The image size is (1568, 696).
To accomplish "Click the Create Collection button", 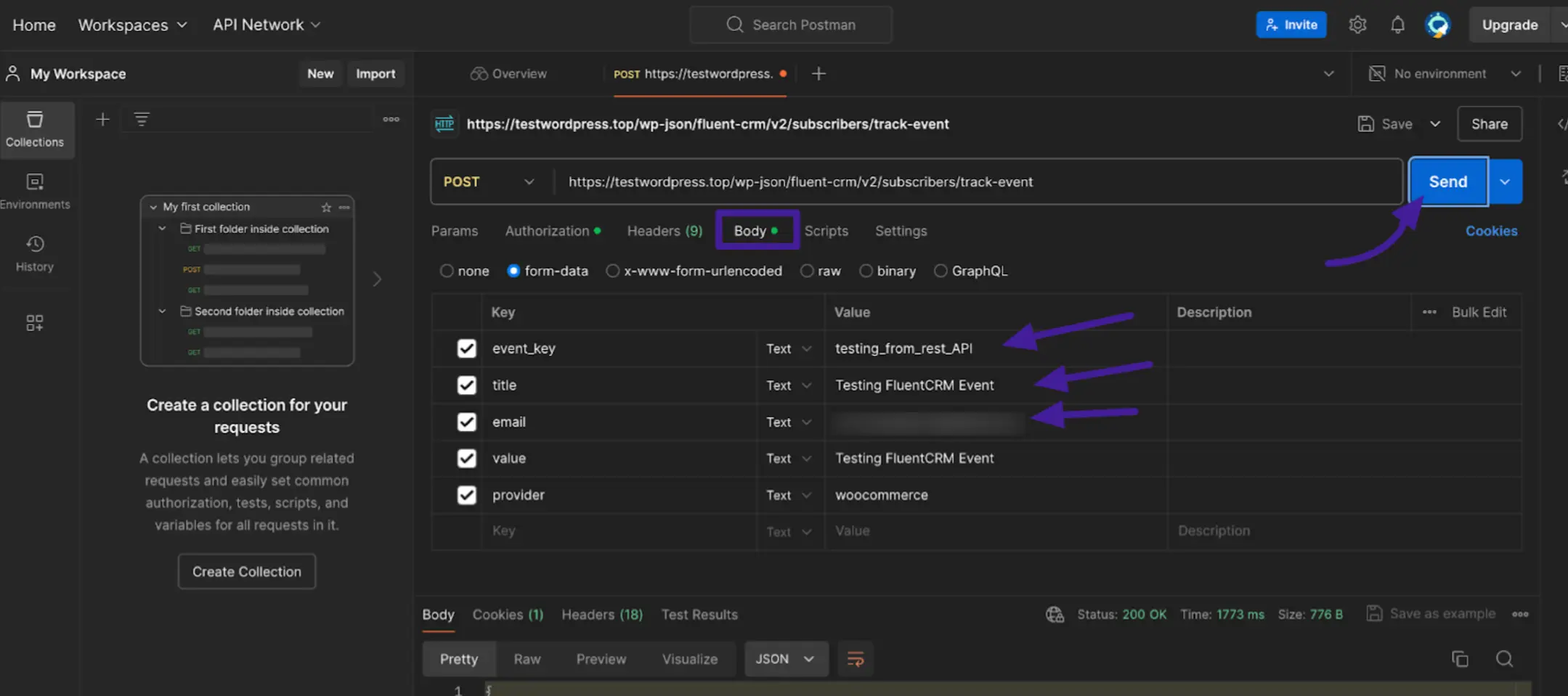I will (247, 571).
